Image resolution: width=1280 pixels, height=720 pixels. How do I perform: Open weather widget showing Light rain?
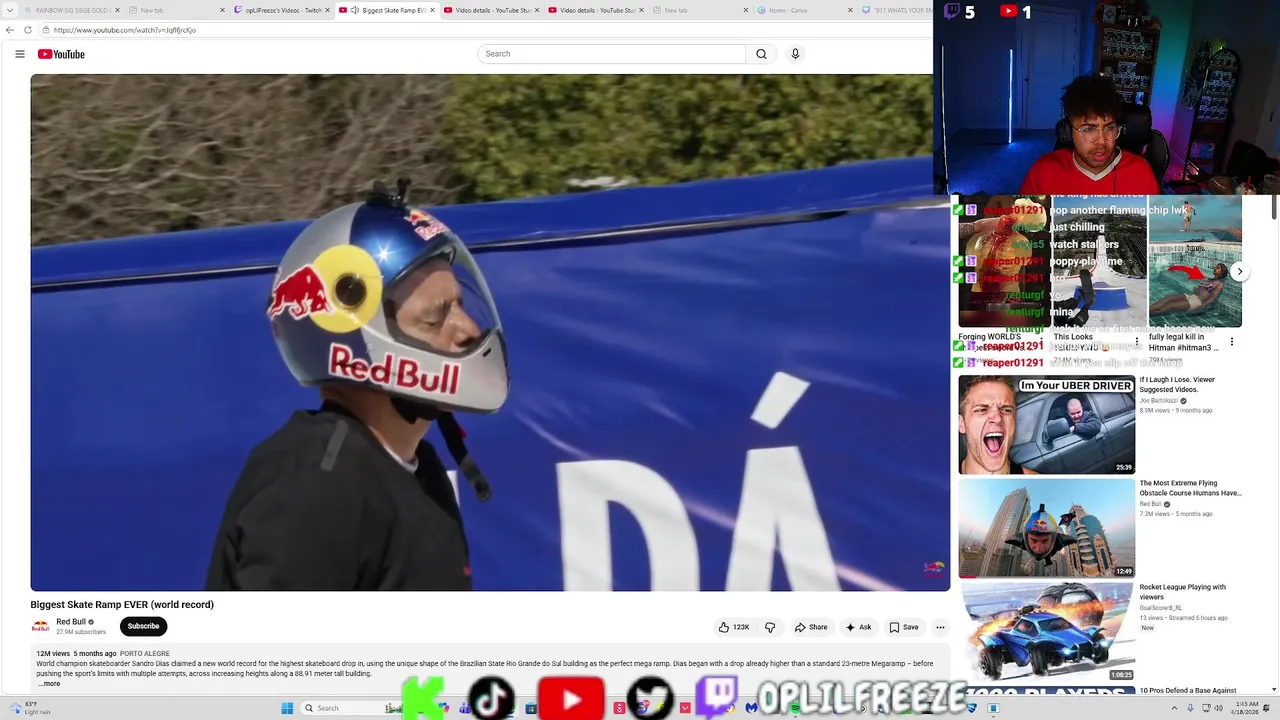[x=30, y=708]
